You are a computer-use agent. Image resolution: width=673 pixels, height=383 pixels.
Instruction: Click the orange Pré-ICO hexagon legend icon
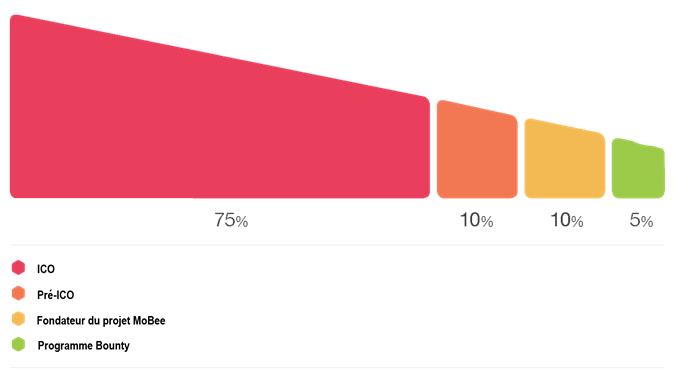coord(18,293)
